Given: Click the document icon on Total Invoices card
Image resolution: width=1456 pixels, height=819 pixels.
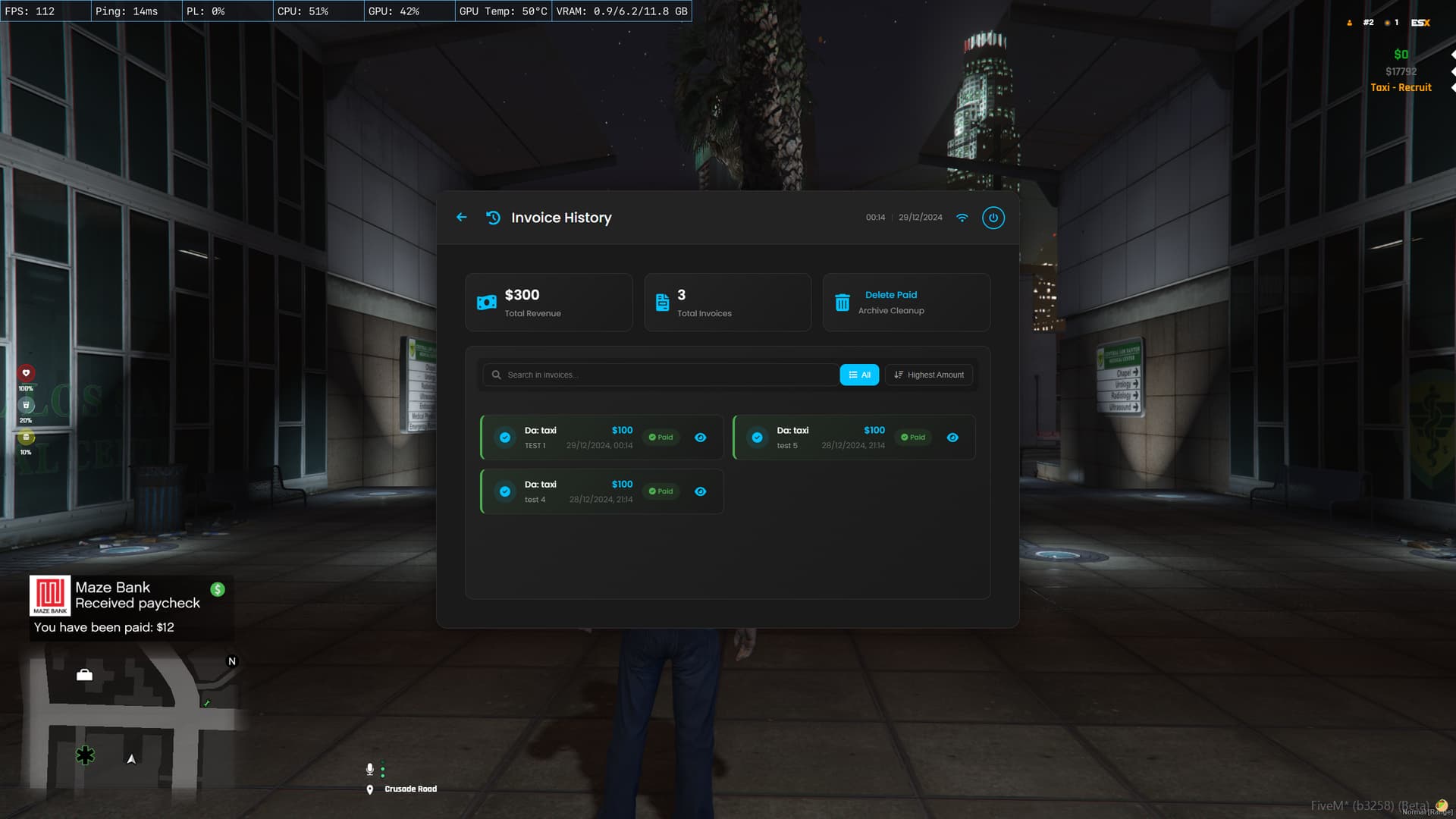Looking at the screenshot, I should [661, 301].
